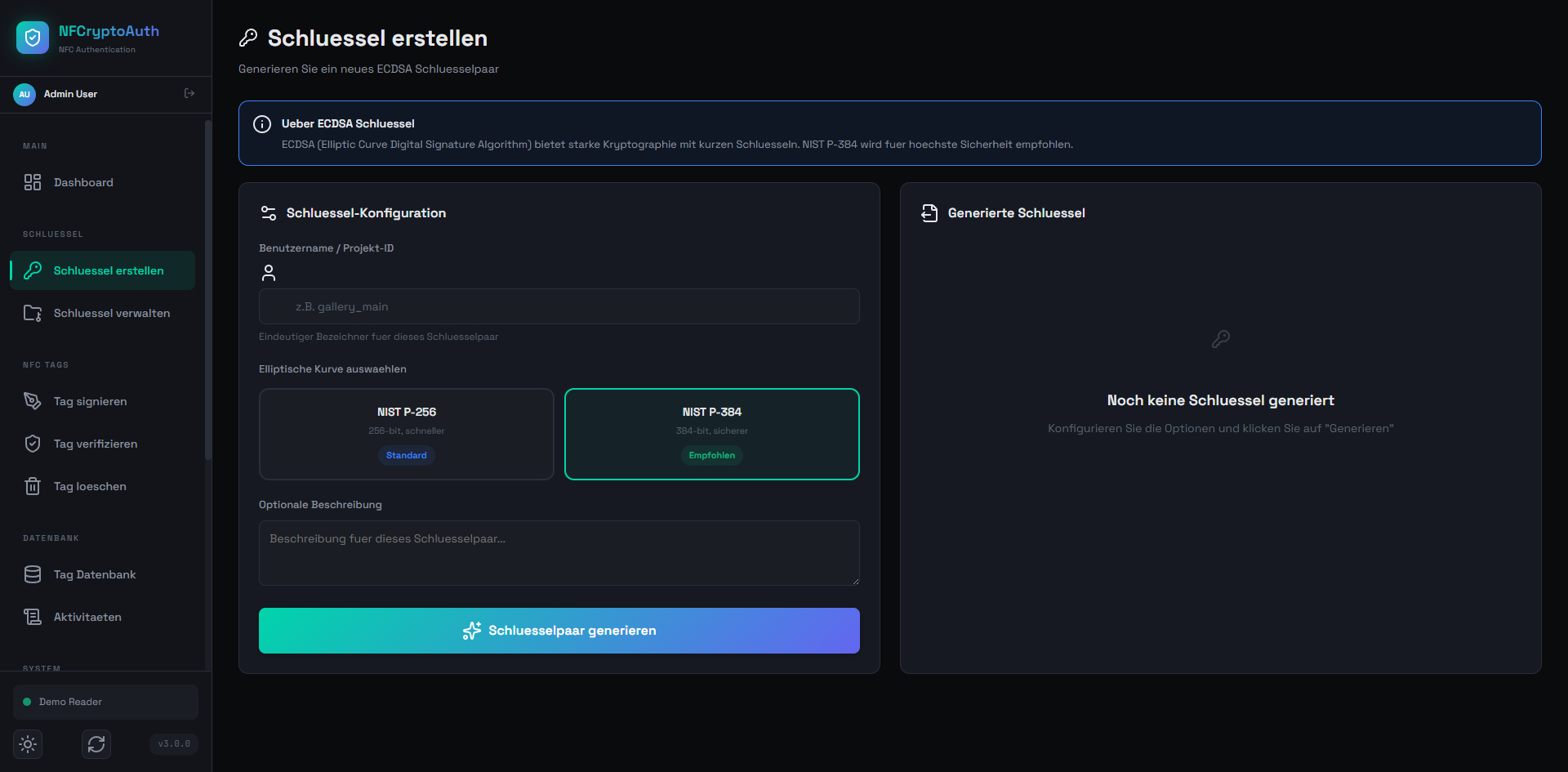Click the NFCryptoAuth shield logo
This screenshot has width=1568, height=772.
(33, 38)
